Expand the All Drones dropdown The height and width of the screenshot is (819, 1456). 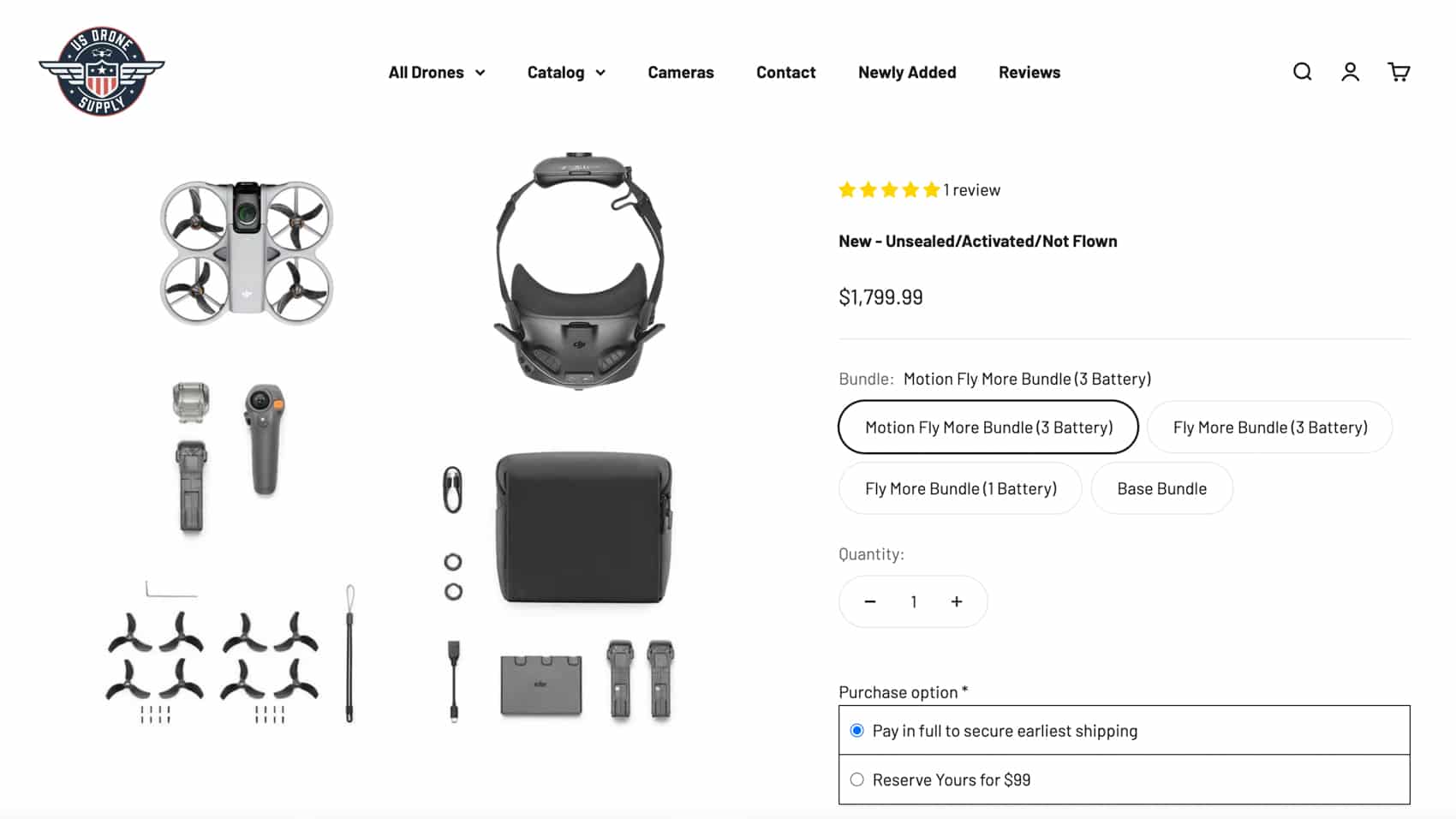[436, 72]
